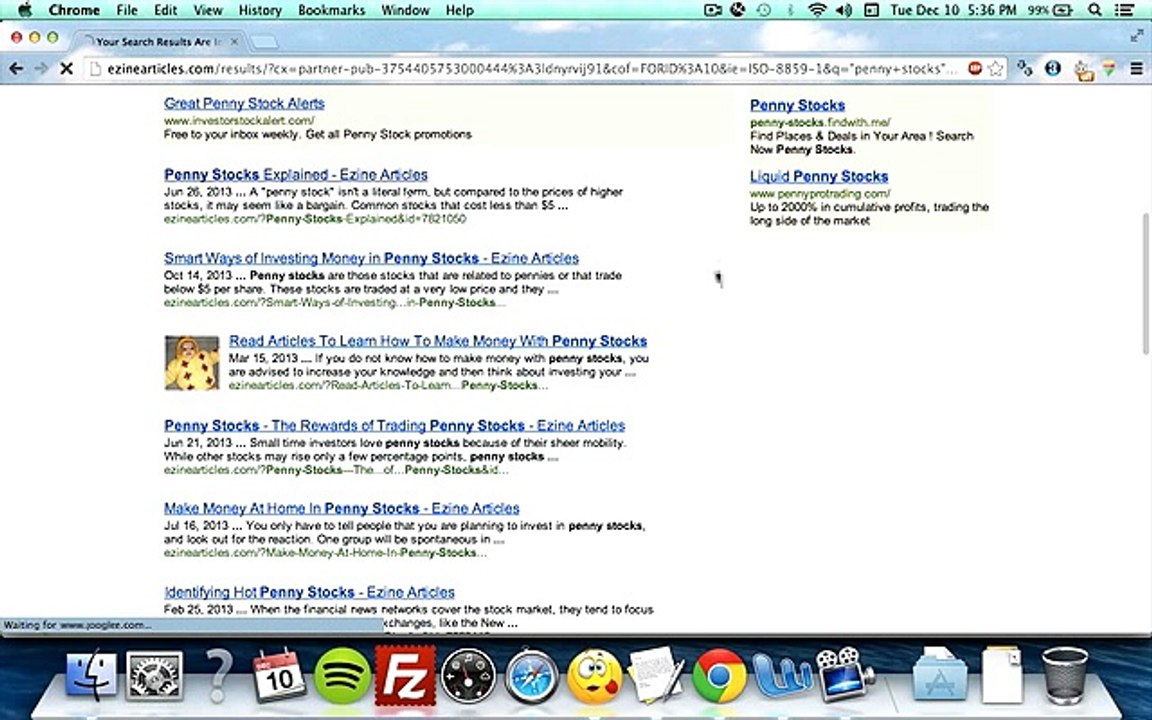Image resolution: width=1152 pixels, height=720 pixels.
Task: Click the question mark Dock icon
Action: pyautogui.click(x=217, y=676)
